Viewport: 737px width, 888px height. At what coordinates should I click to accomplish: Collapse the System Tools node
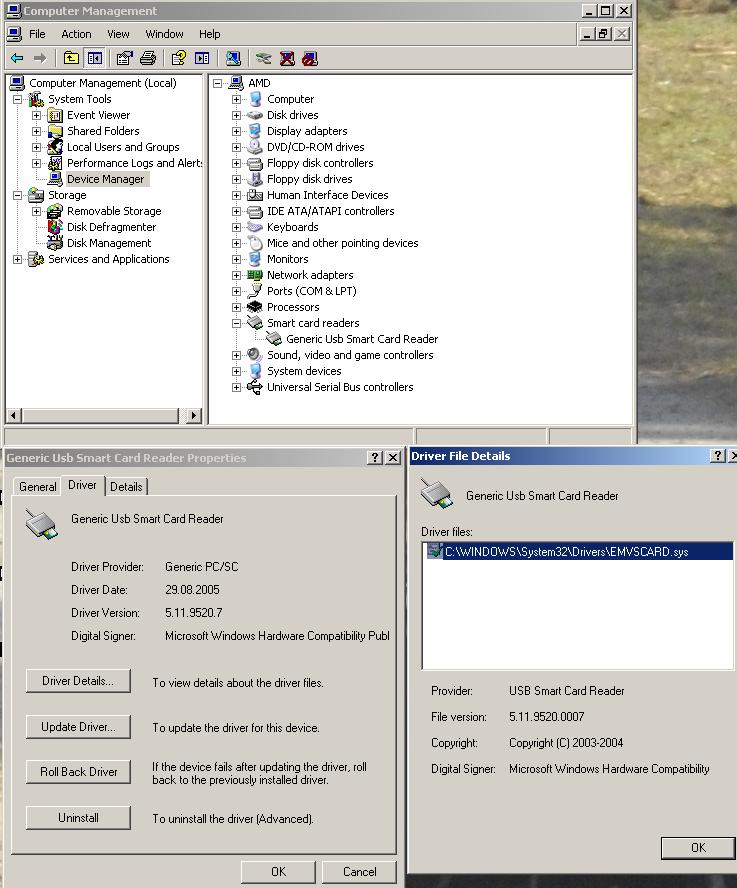18,99
